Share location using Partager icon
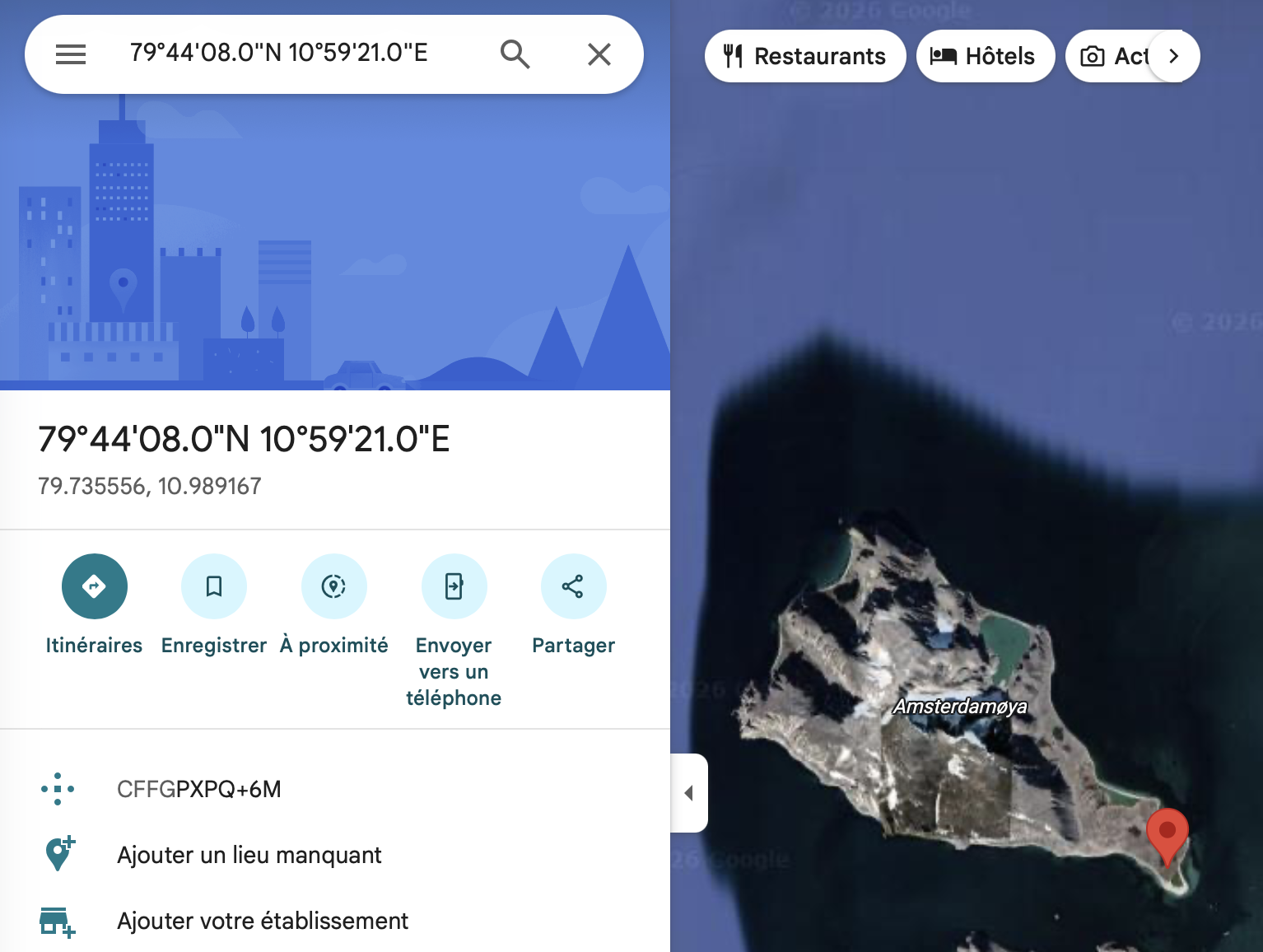1263x952 pixels. click(x=573, y=586)
